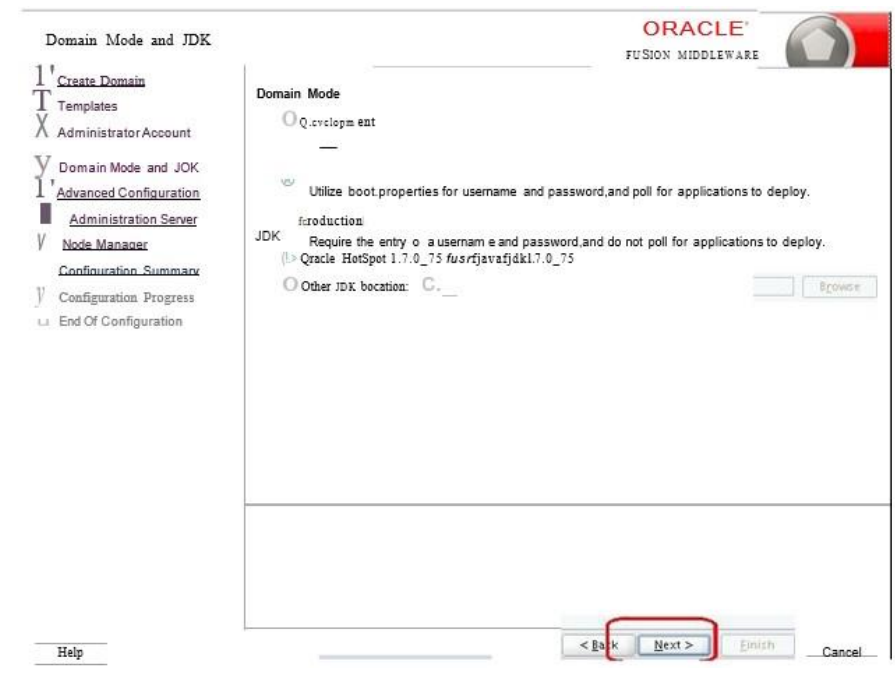Click the End Of Configuration step
This screenshot has width=895, height=682.
point(120,321)
